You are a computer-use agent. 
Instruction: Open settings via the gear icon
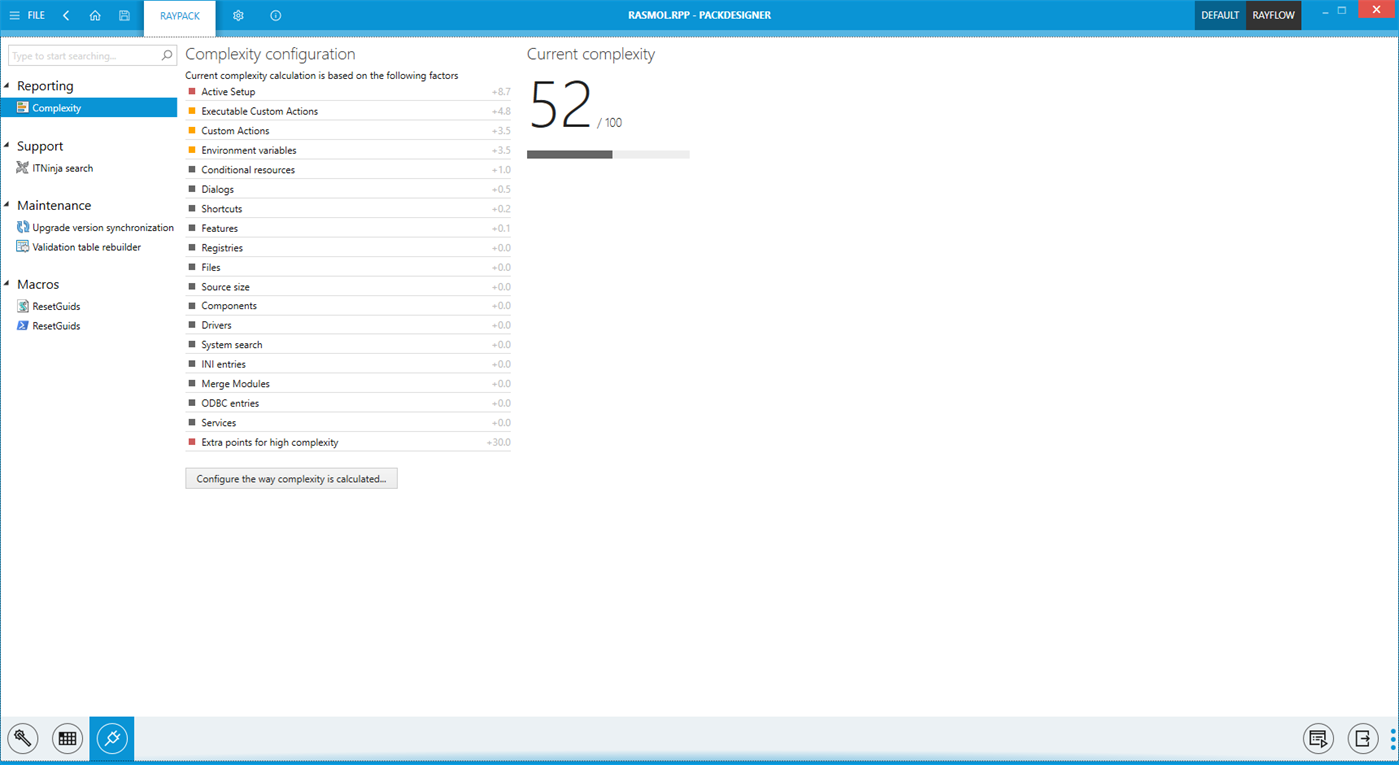pyautogui.click(x=238, y=15)
